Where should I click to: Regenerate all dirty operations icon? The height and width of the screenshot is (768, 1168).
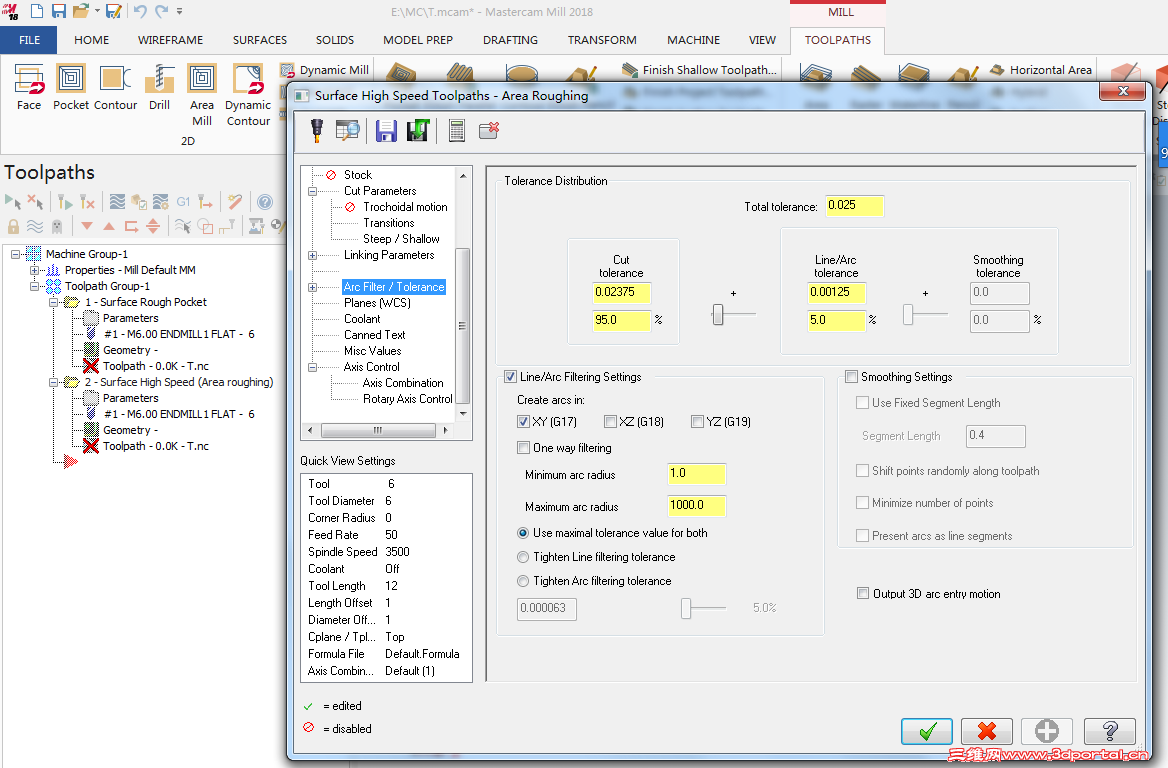pos(87,202)
